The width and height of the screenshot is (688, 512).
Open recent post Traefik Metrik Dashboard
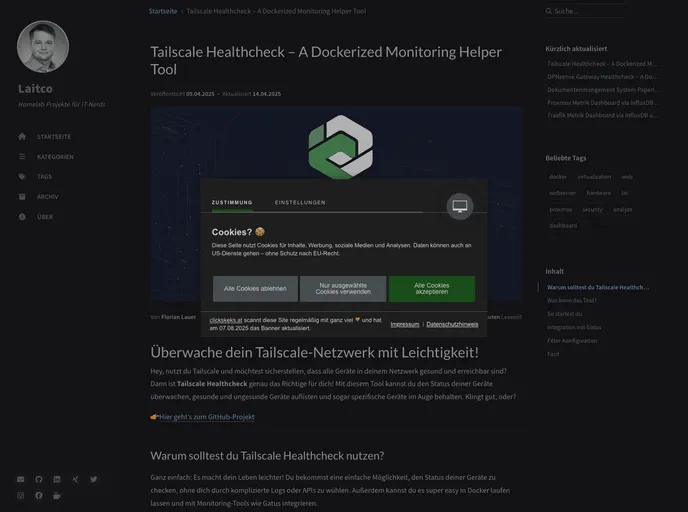point(602,115)
